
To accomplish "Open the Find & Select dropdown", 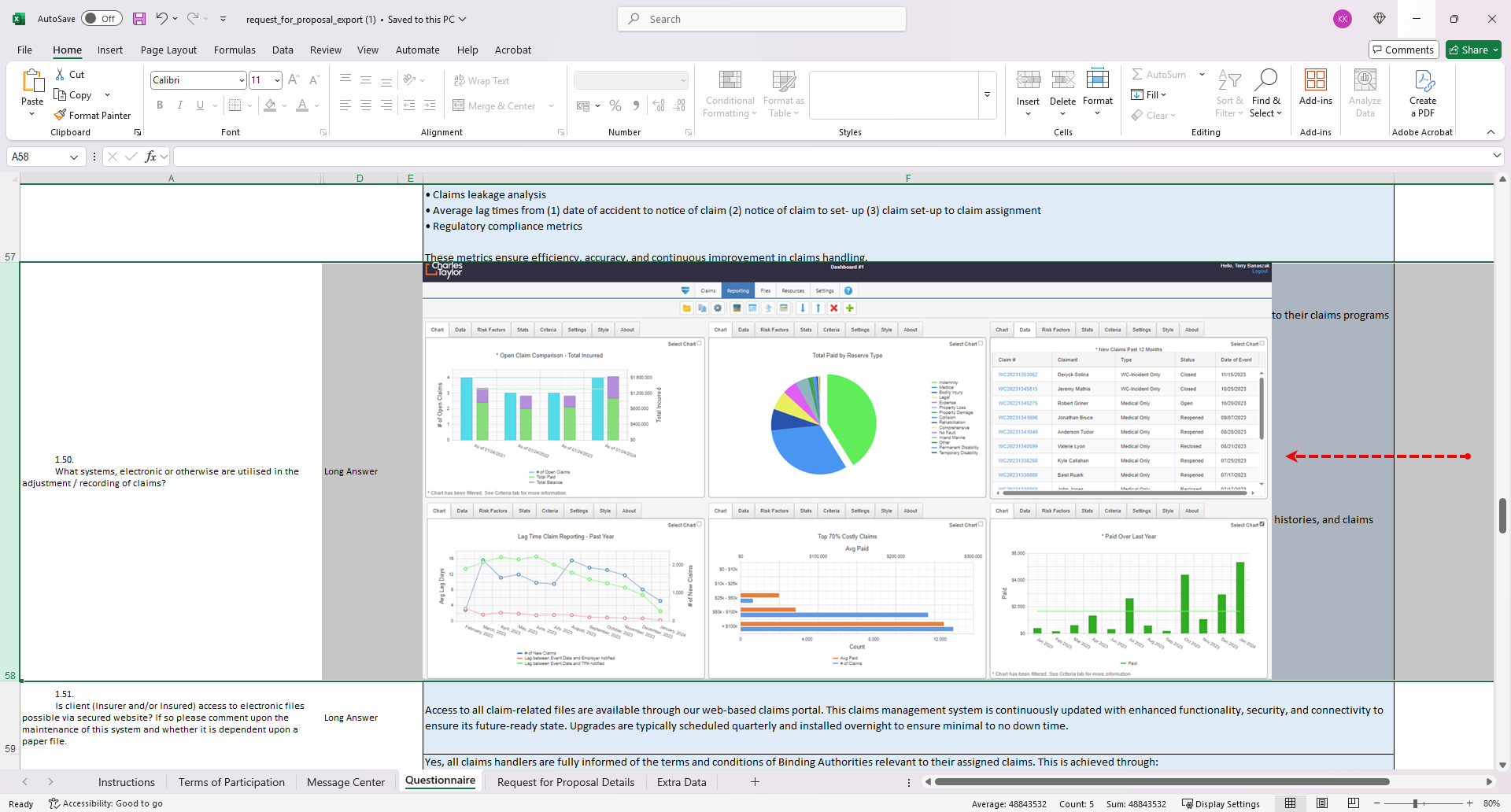I will tap(1266, 92).
